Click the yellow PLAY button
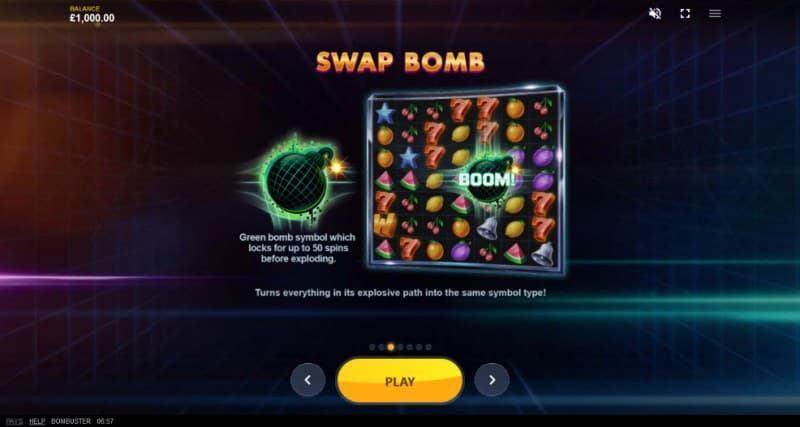 (400, 381)
